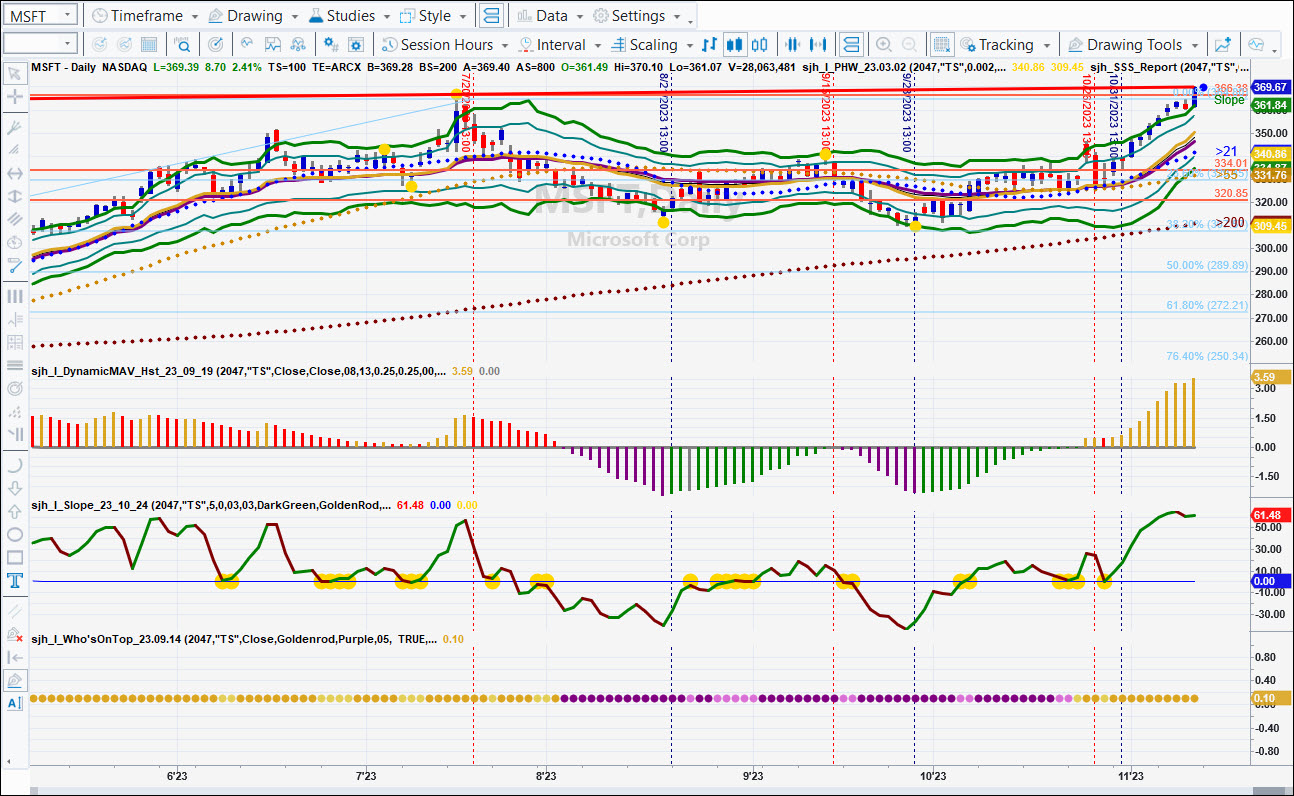The height and width of the screenshot is (796, 1294).
Task: Click the Interval button
Action: [552, 45]
